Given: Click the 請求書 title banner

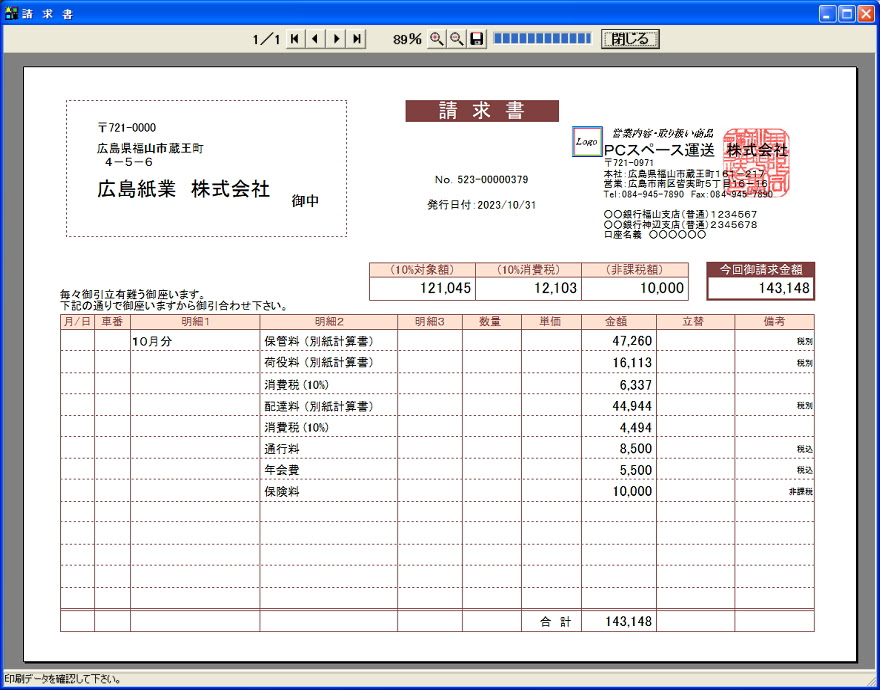Looking at the screenshot, I should click(x=482, y=111).
